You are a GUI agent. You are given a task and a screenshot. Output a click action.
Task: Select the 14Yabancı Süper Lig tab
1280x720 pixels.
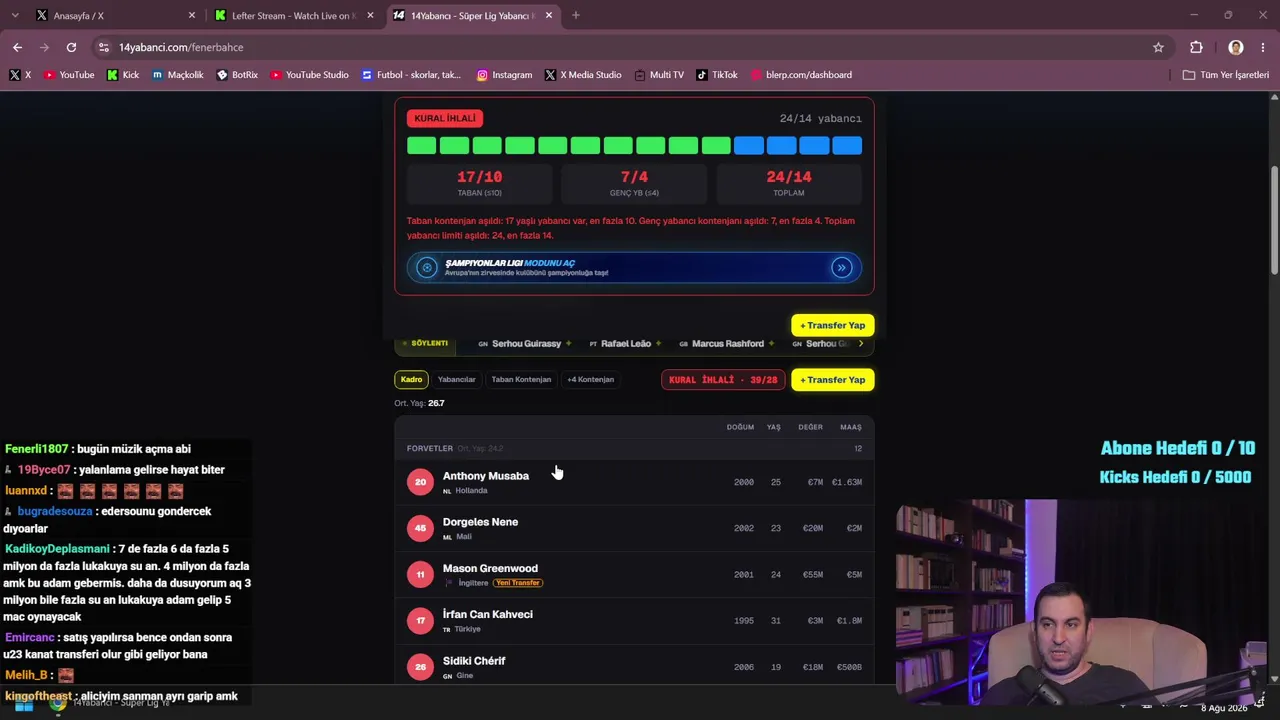pos(472,16)
